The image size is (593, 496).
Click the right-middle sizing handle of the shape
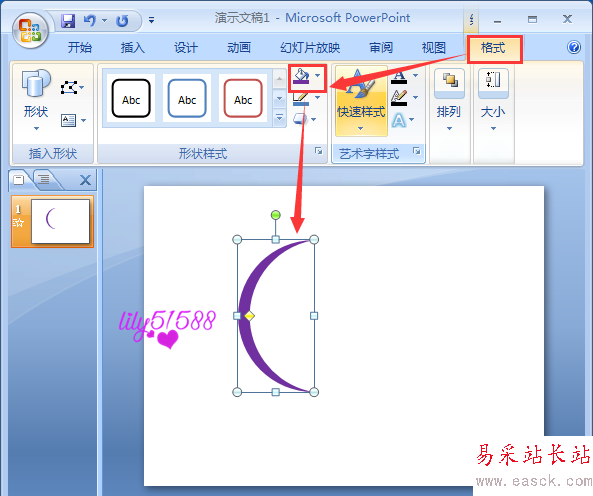click(x=314, y=316)
